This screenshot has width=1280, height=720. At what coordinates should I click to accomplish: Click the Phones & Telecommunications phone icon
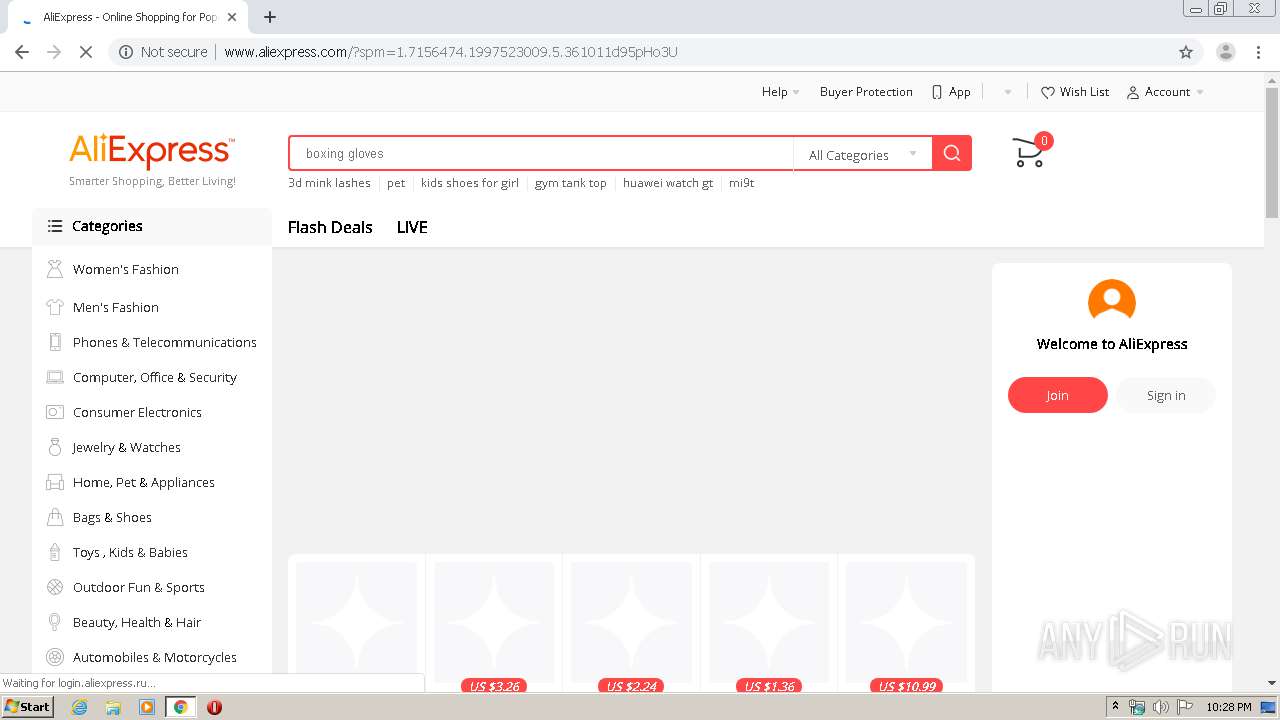[55, 342]
